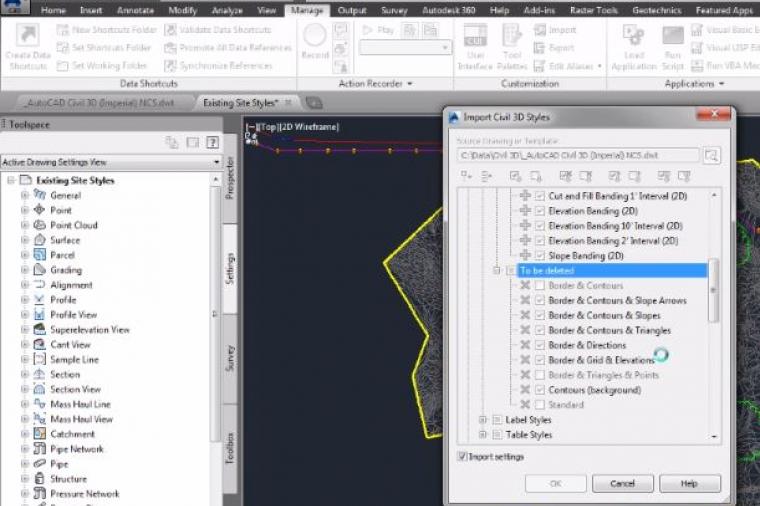
Task: Click the Pipe Network icon in tree
Action: tap(39, 449)
